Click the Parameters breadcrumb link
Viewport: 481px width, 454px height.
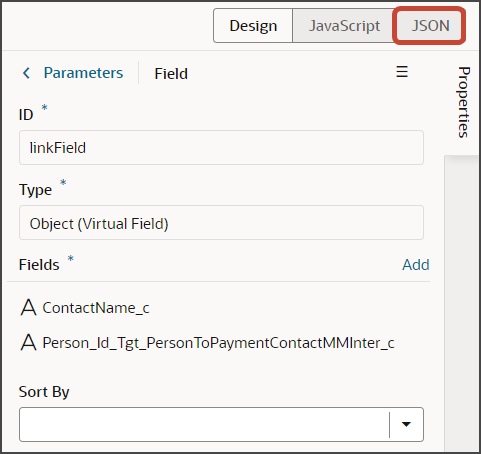(x=83, y=73)
